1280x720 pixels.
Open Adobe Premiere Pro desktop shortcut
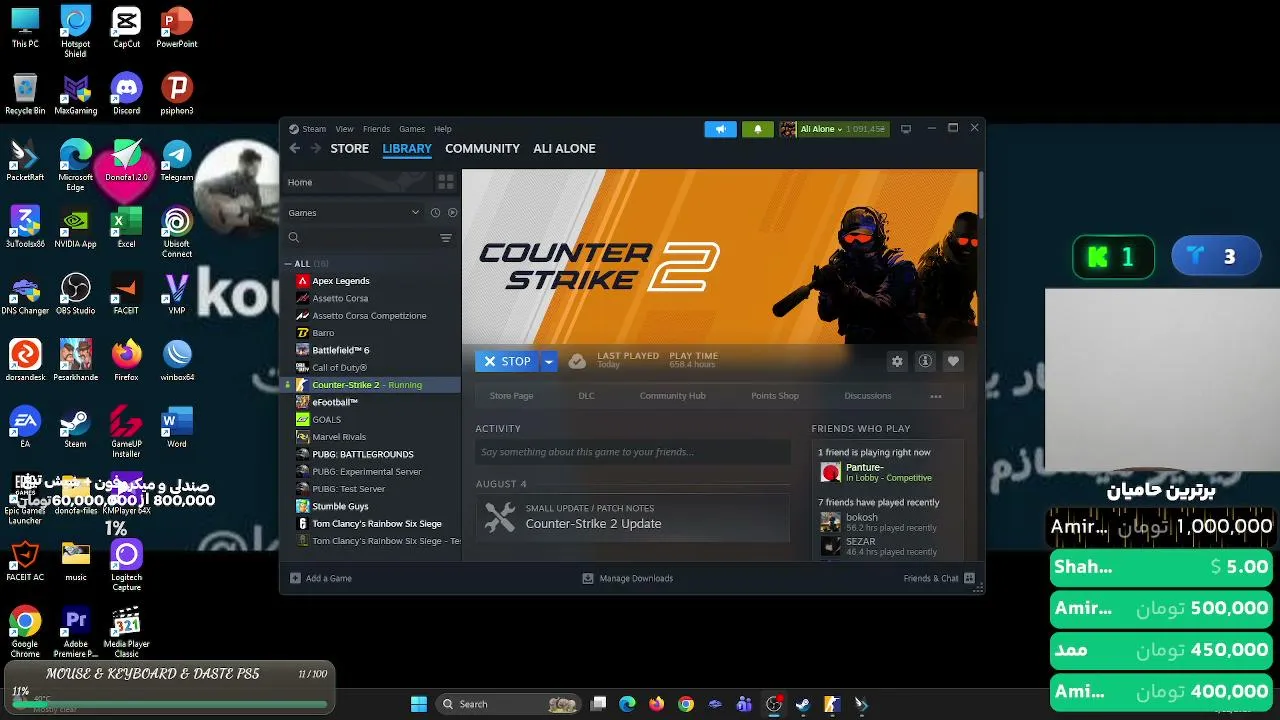(x=75, y=632)
